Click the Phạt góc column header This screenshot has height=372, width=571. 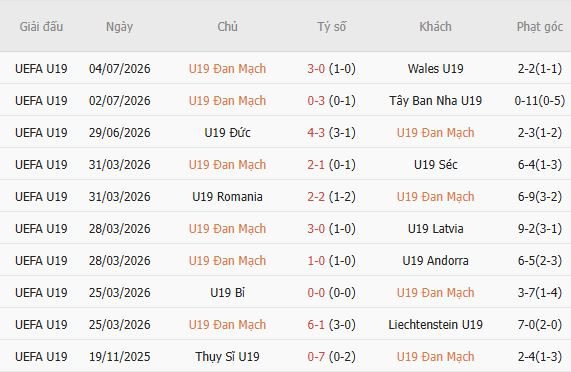tap(540, 27)
